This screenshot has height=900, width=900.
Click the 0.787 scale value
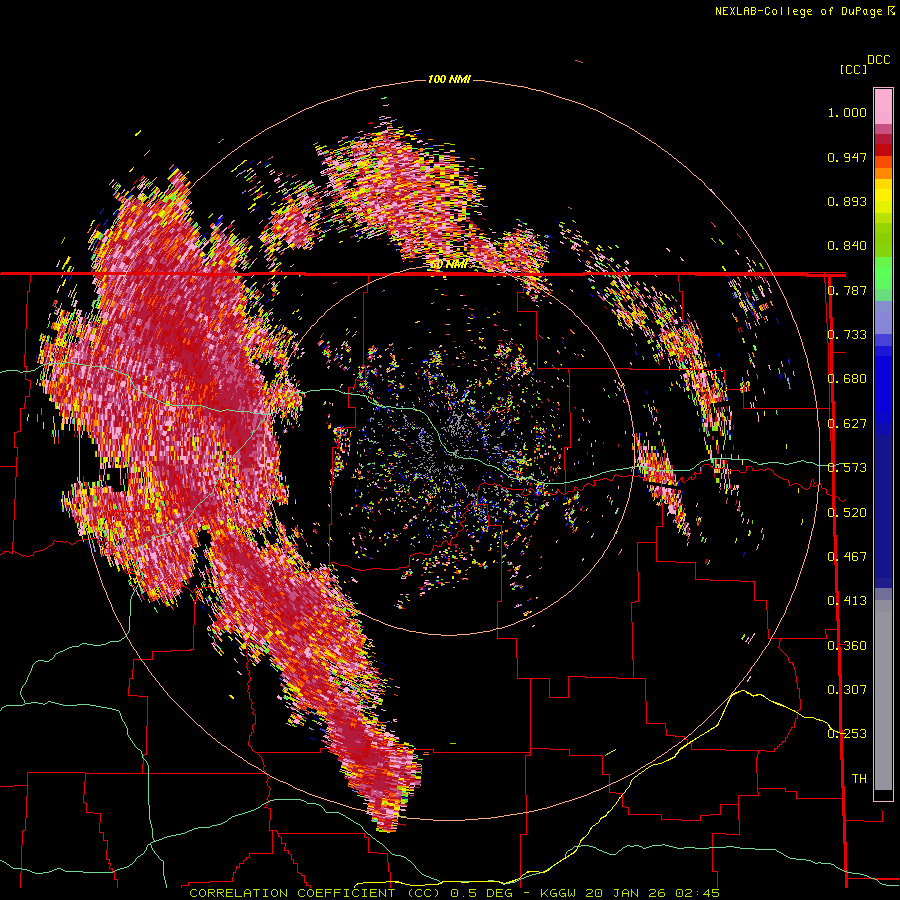point(847,290)
